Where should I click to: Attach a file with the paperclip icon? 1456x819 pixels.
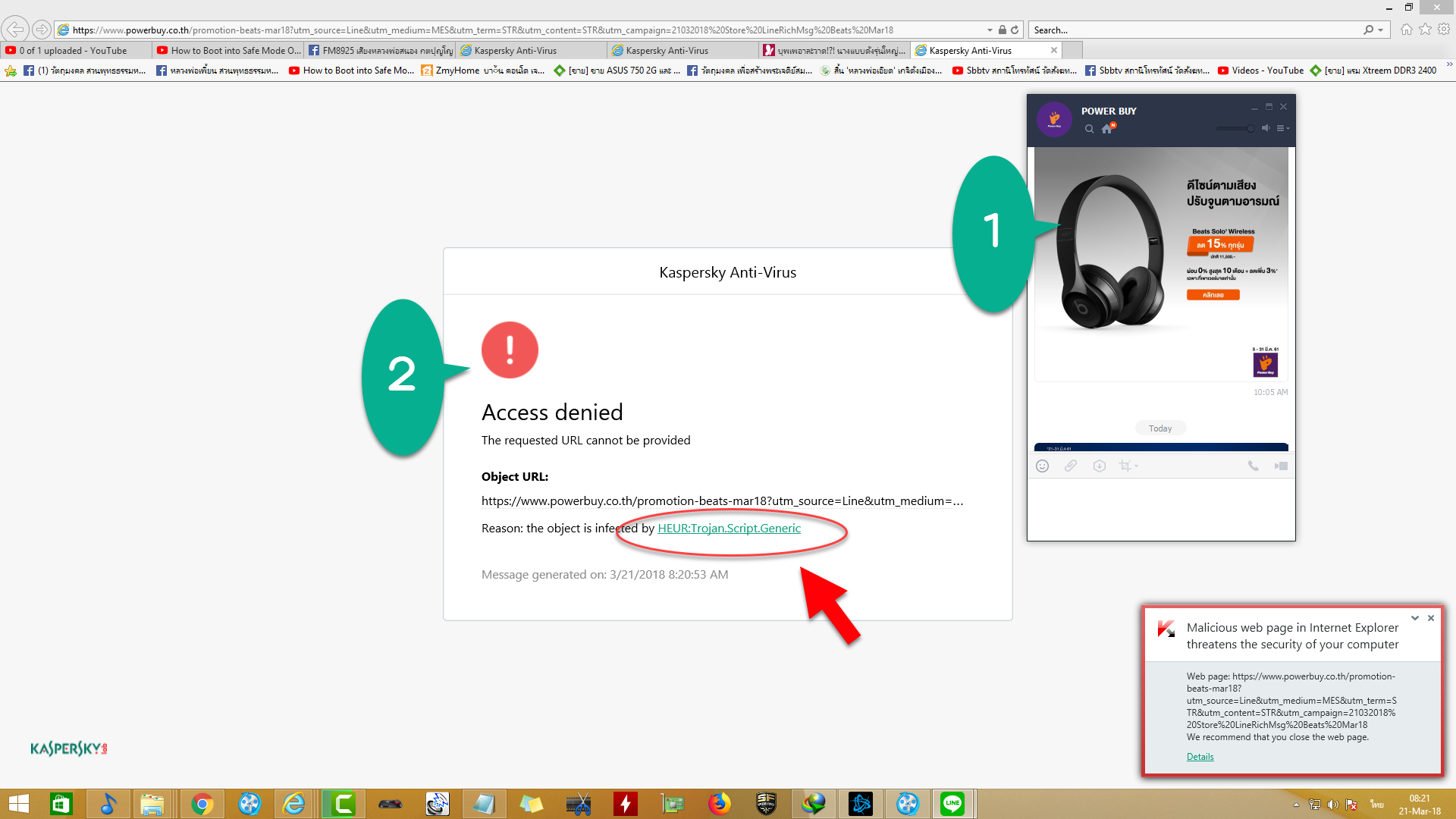coord(1071,466)
